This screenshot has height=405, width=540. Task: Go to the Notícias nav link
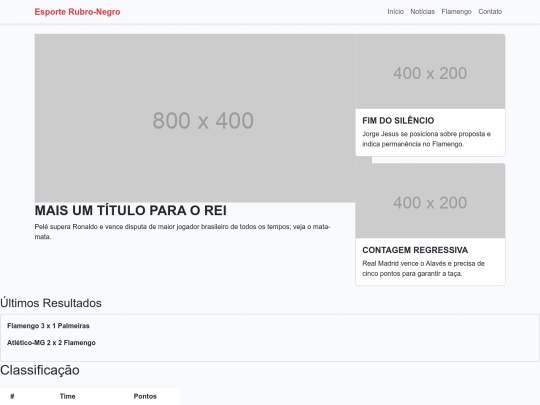point(423,12)
